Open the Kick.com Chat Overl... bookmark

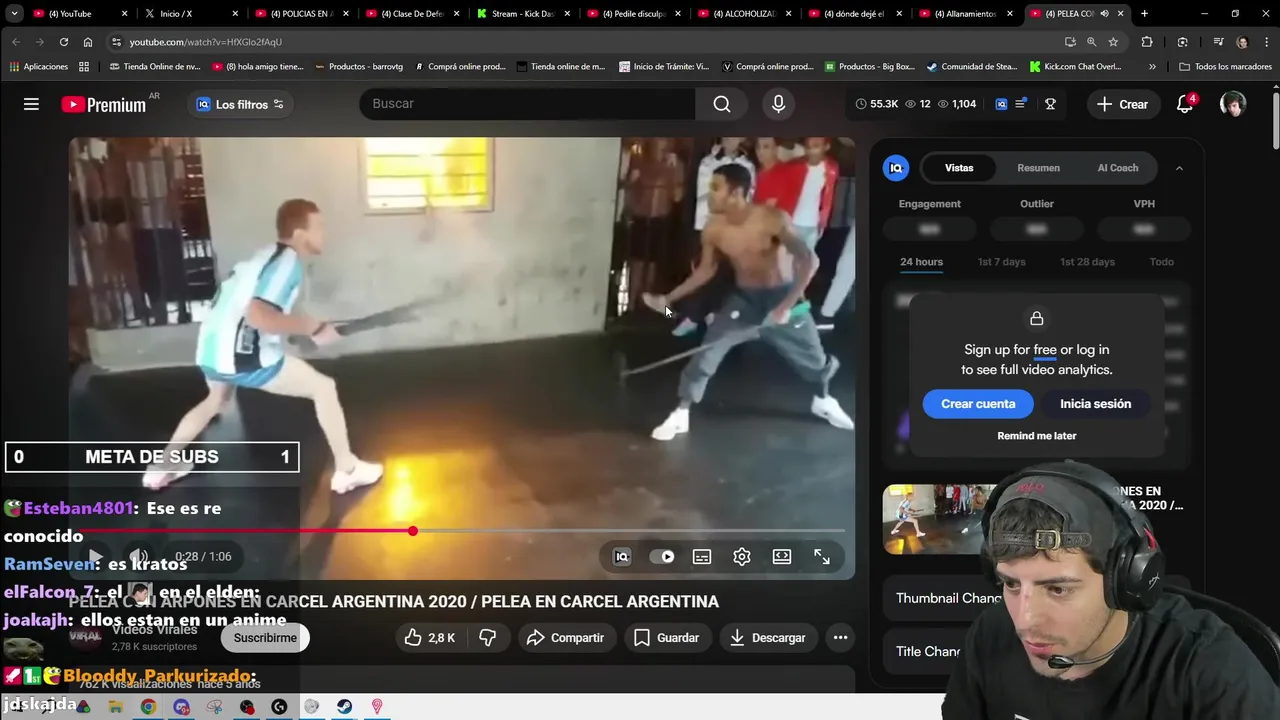tap(1075, 67)
